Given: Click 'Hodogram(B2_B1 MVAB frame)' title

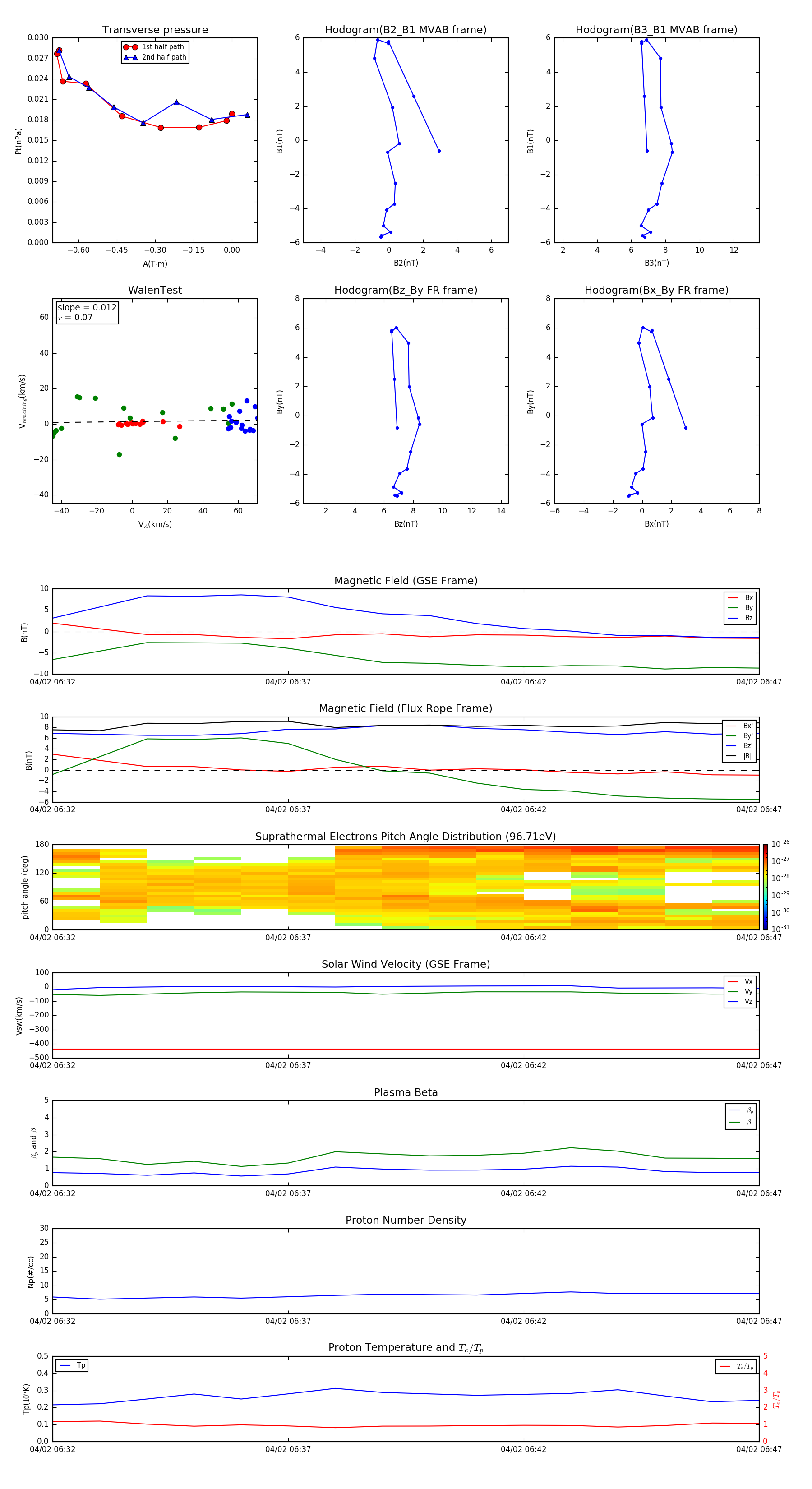Looking at the screenshot, I should tap(406, 30).
